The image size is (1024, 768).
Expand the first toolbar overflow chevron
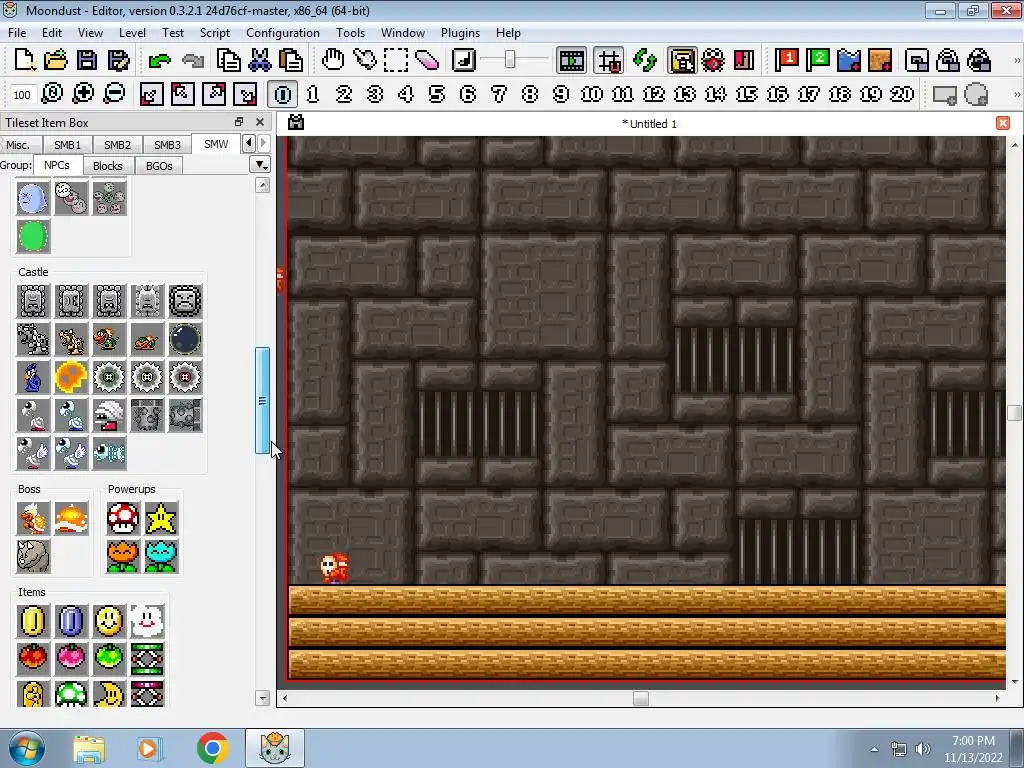pos(1017,61)
